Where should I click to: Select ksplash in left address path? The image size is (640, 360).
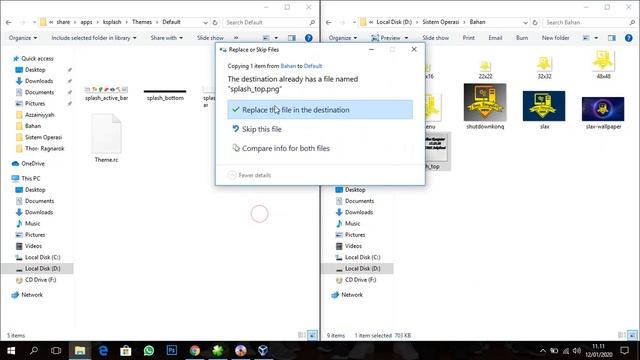[112, 22]
